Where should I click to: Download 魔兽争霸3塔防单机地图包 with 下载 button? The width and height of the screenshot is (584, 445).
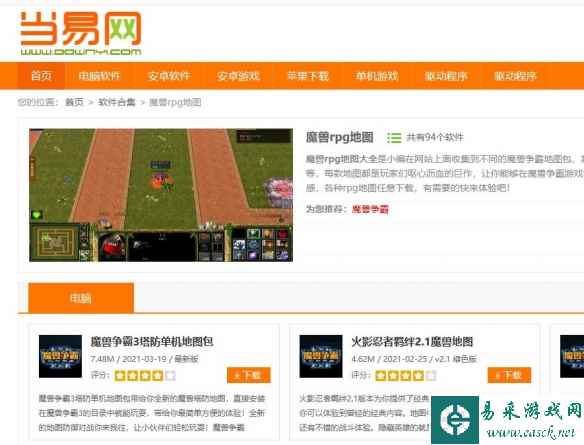(x=249, y=375)
